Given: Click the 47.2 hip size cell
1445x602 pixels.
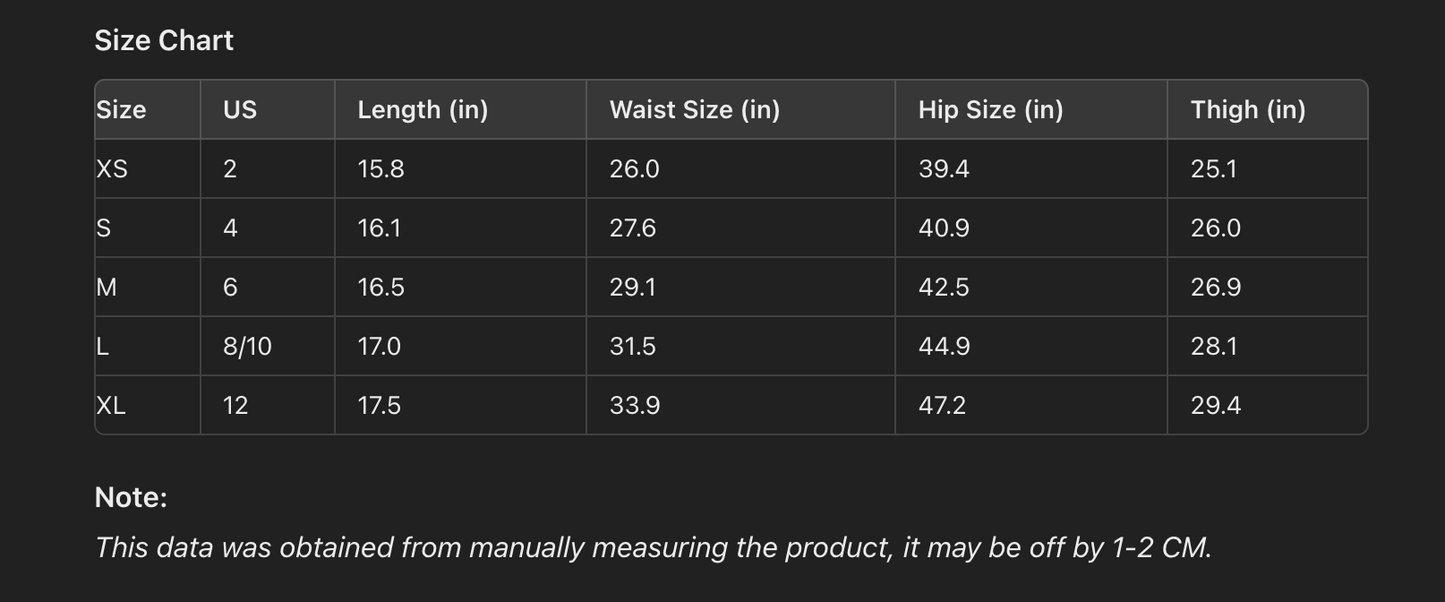Looking at the screenshot, I should [x=942, y=405].
